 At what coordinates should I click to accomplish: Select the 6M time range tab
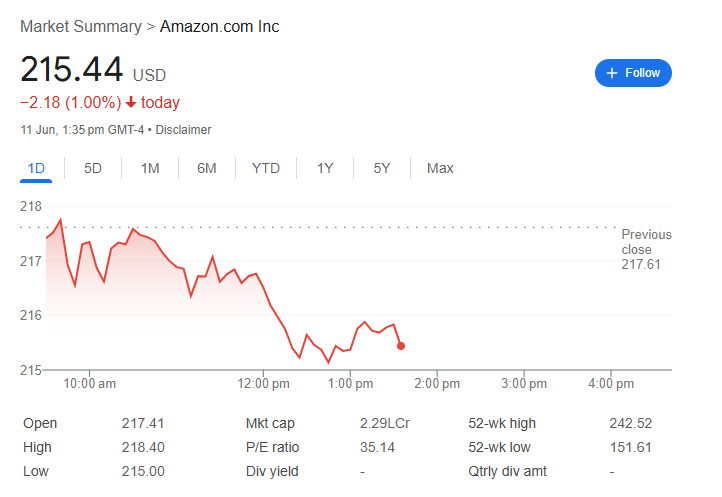click(207, 168)
